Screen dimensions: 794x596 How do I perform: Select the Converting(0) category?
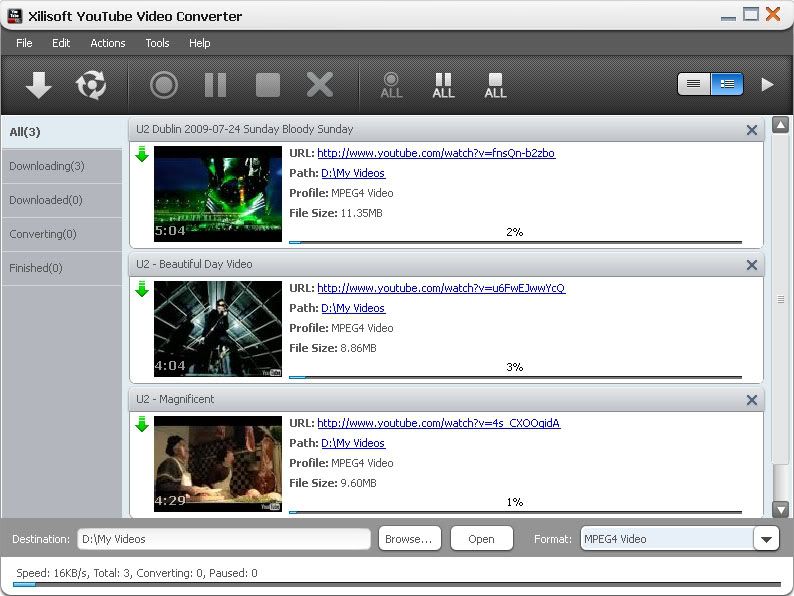[x=62, y=234]
